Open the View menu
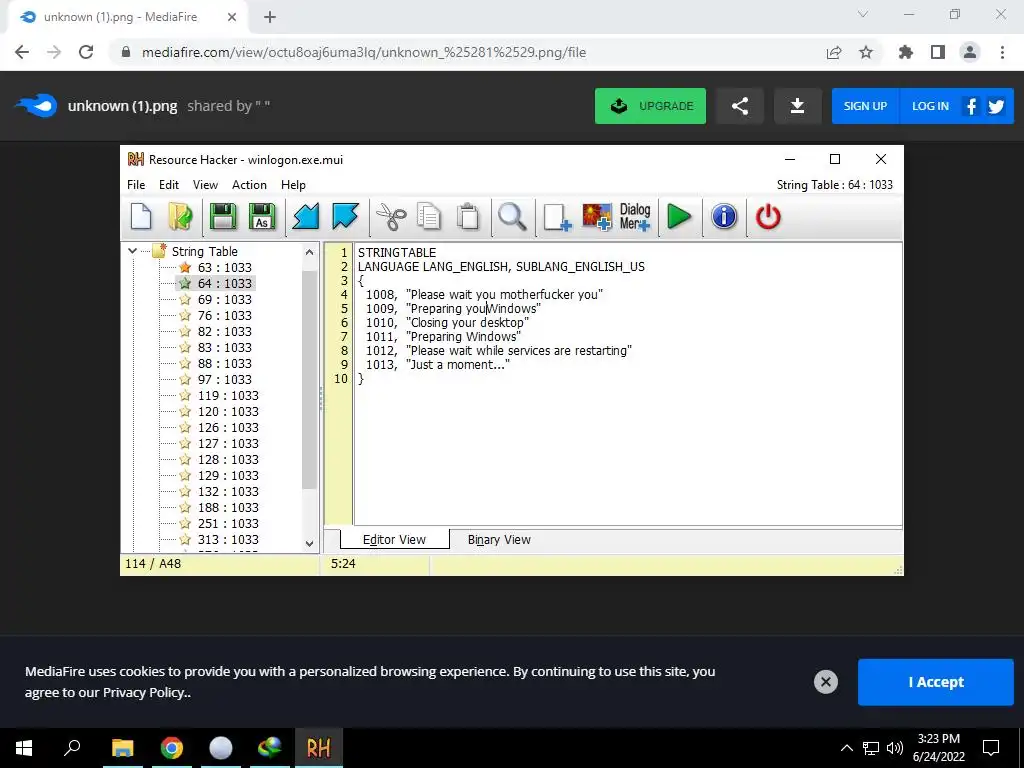This screenshot has height=768, width=1024. tap(205, 185)
